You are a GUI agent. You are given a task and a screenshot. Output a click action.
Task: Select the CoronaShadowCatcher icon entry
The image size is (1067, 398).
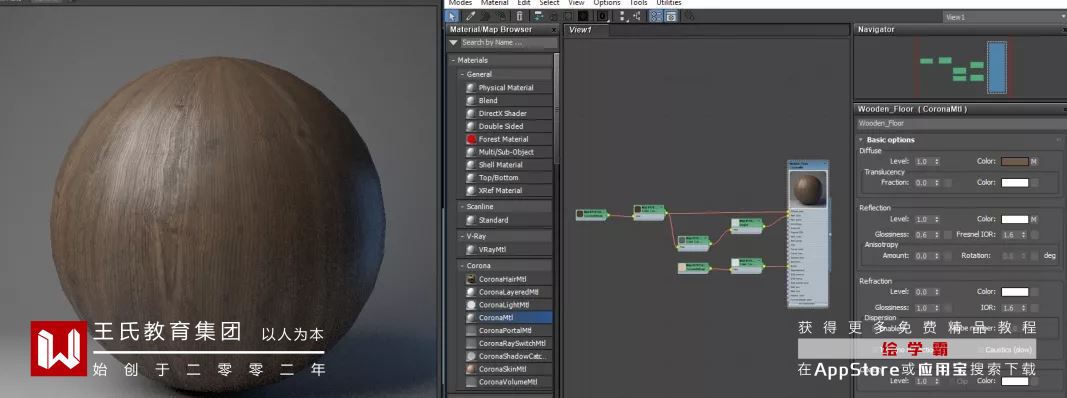(471, 356)
